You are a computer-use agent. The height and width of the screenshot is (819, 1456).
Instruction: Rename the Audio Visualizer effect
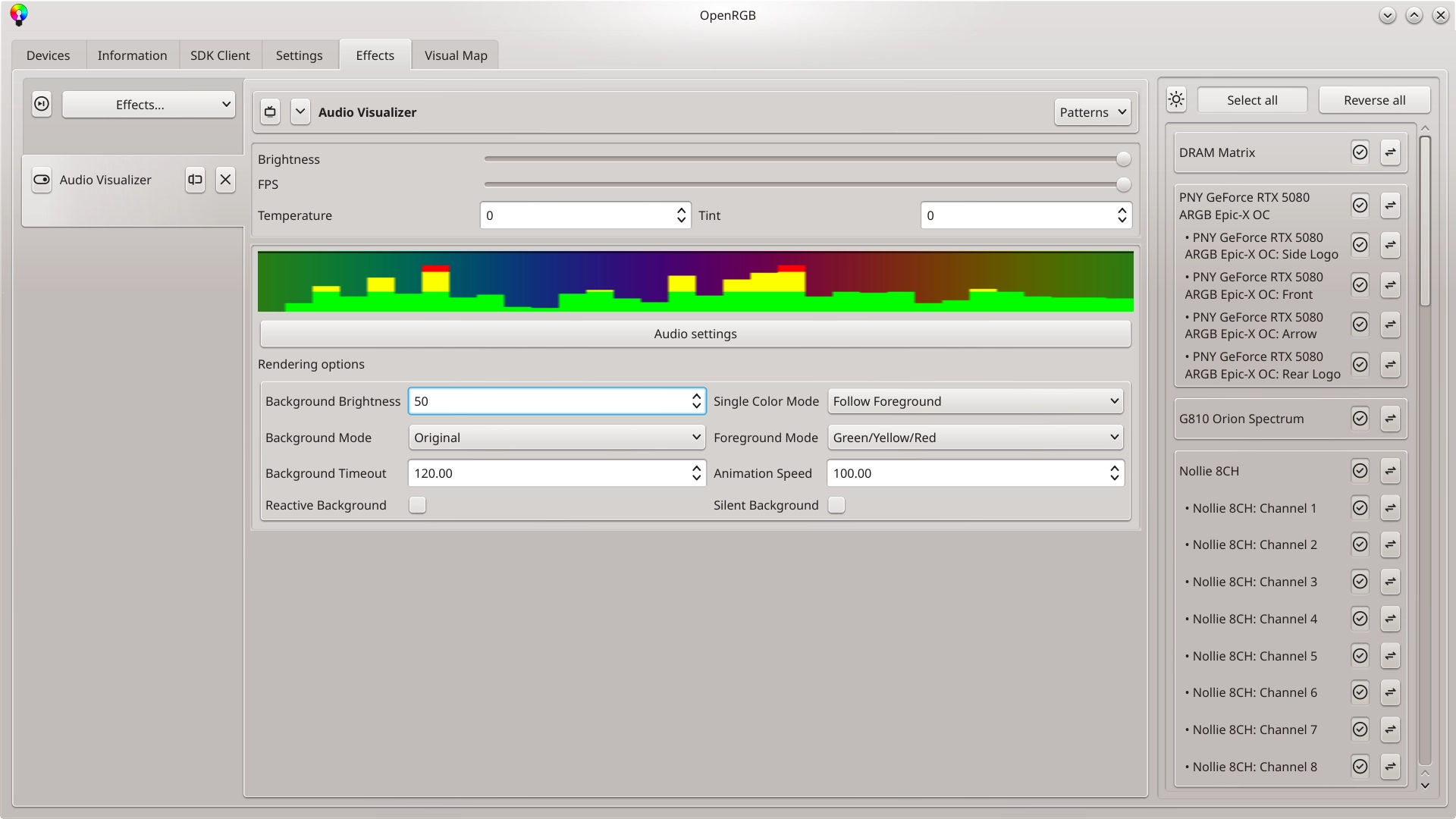[x=195, y=180]
